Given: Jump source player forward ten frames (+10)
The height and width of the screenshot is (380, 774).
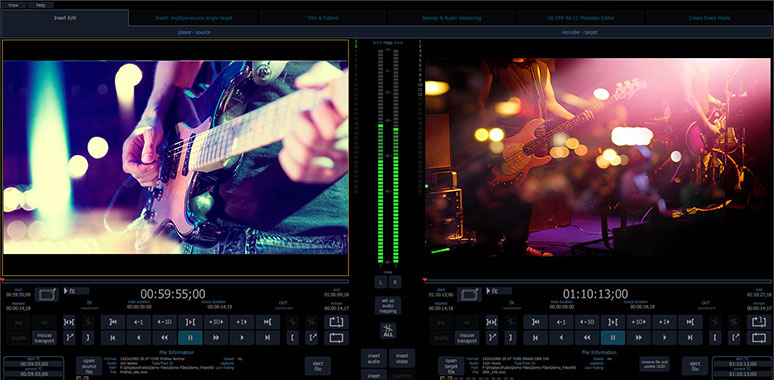Looking at the screenshot, I should point(216,322).
